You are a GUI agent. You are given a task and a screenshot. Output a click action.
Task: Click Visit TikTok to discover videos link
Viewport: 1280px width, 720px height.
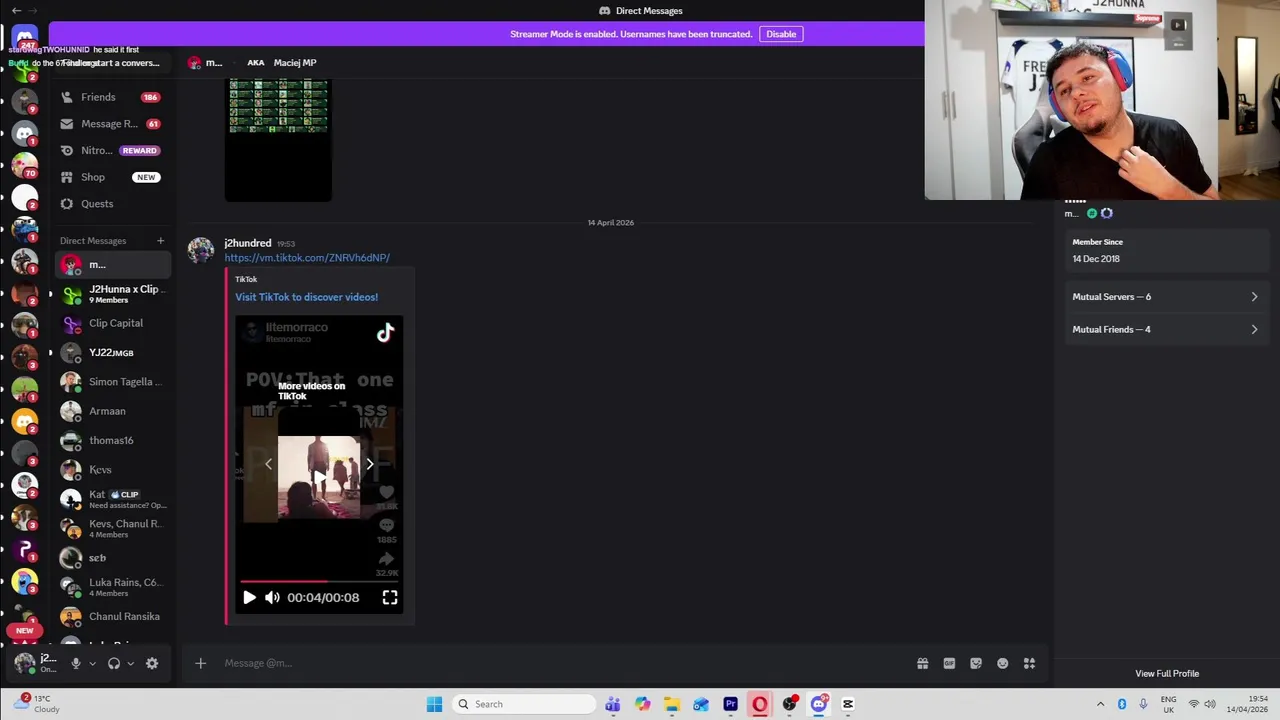pos(306,297)
